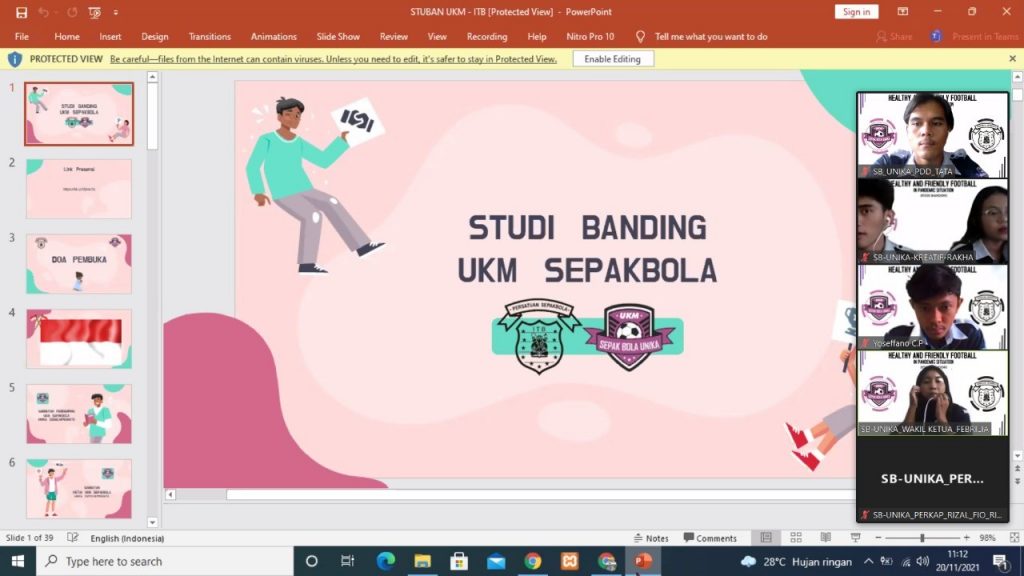
Task: Open the Windows Start menu
Action: 18,561
